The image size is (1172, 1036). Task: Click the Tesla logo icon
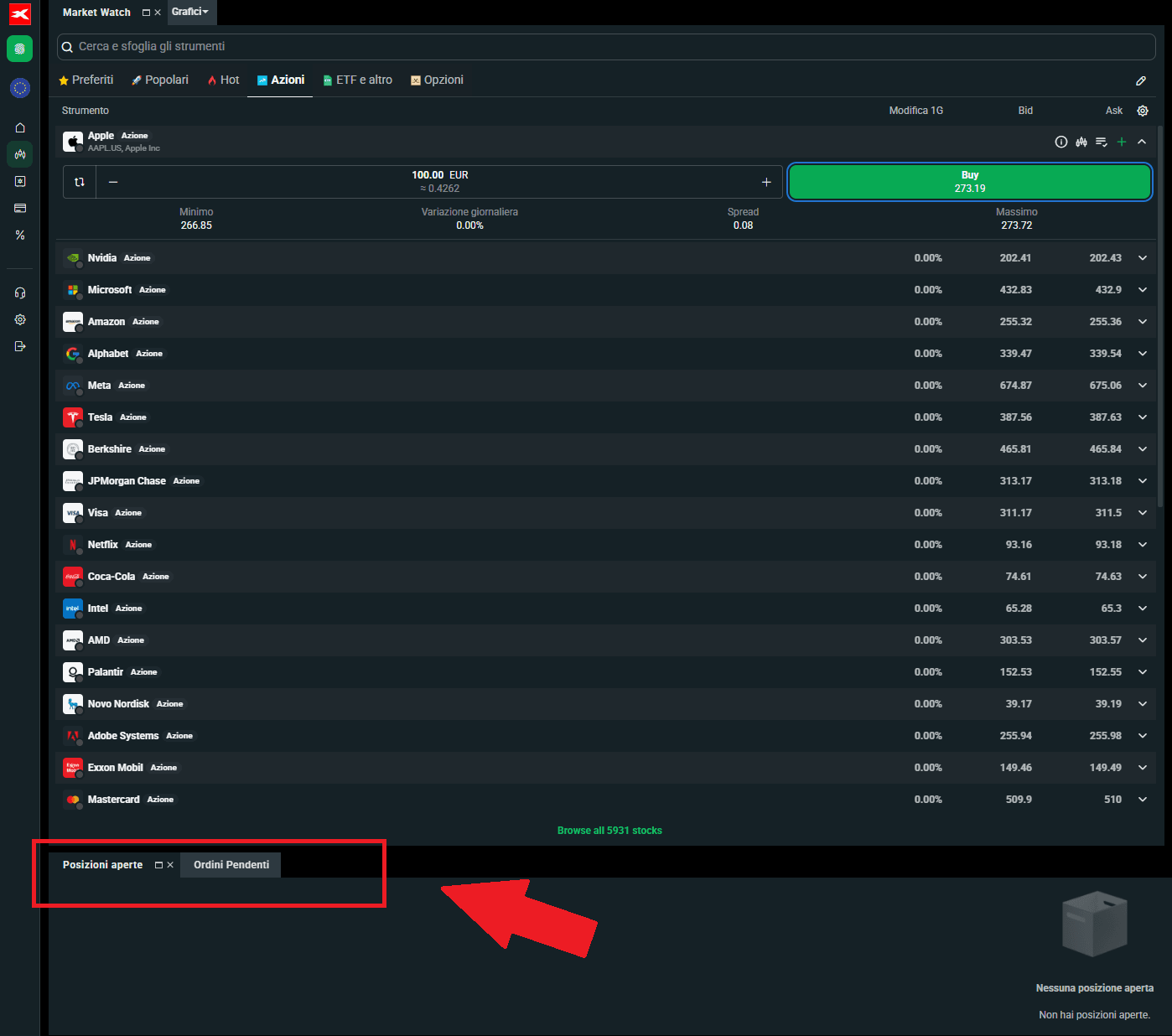point(73,417)
